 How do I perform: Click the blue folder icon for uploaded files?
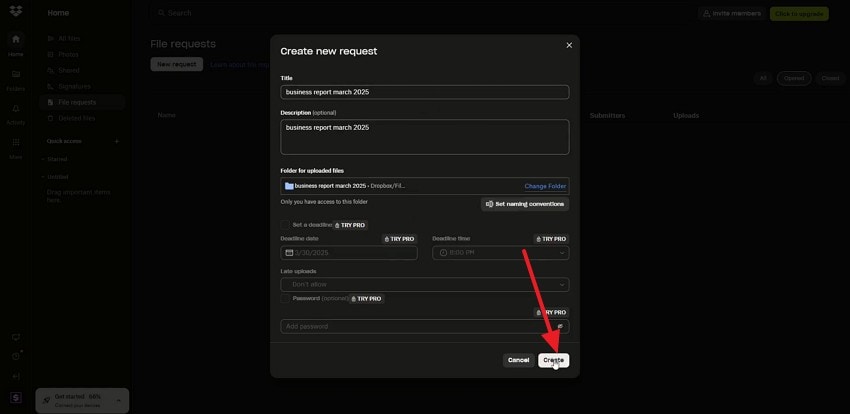coord(289,186)
